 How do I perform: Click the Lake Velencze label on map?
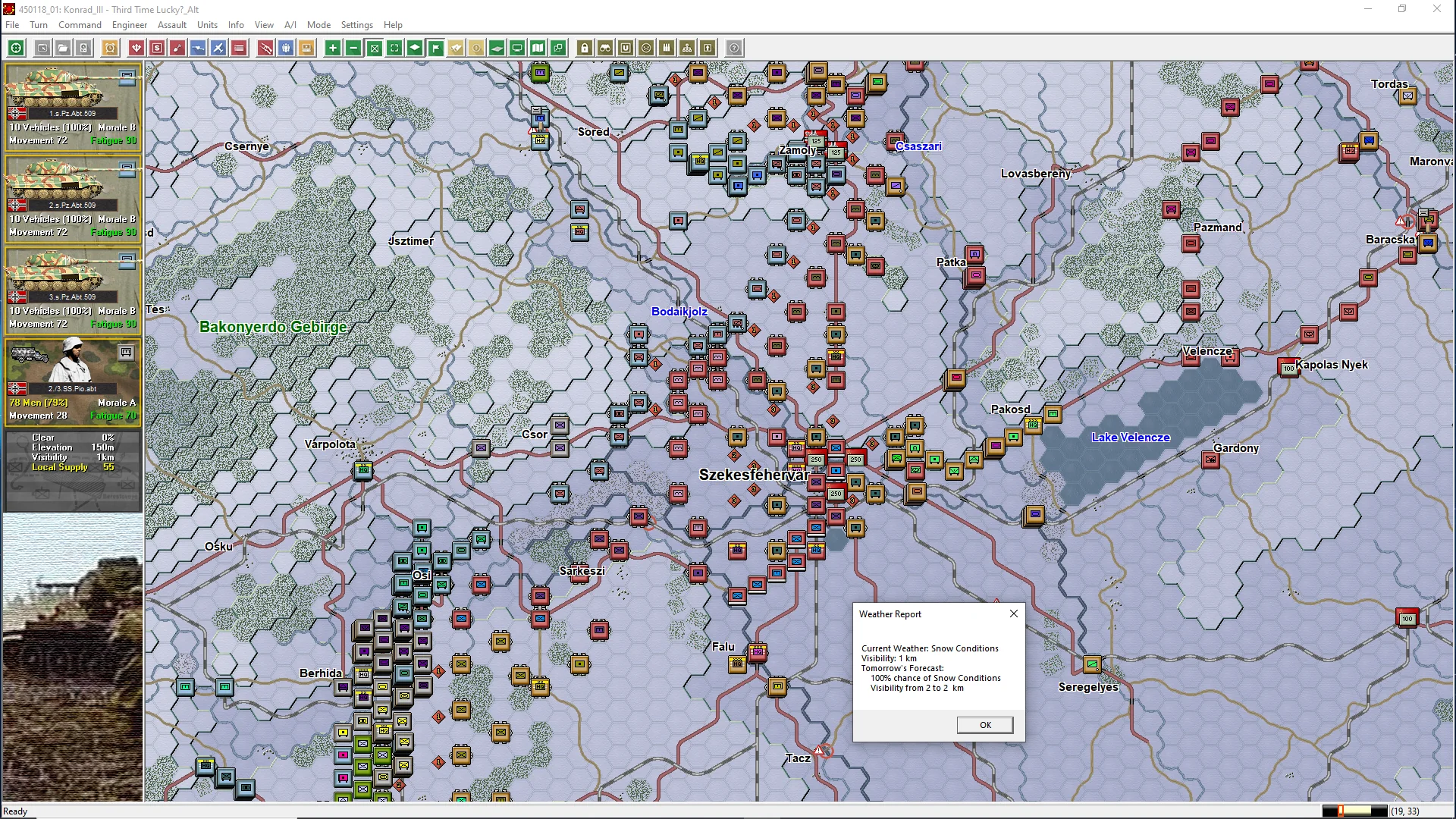(1131, 438)
